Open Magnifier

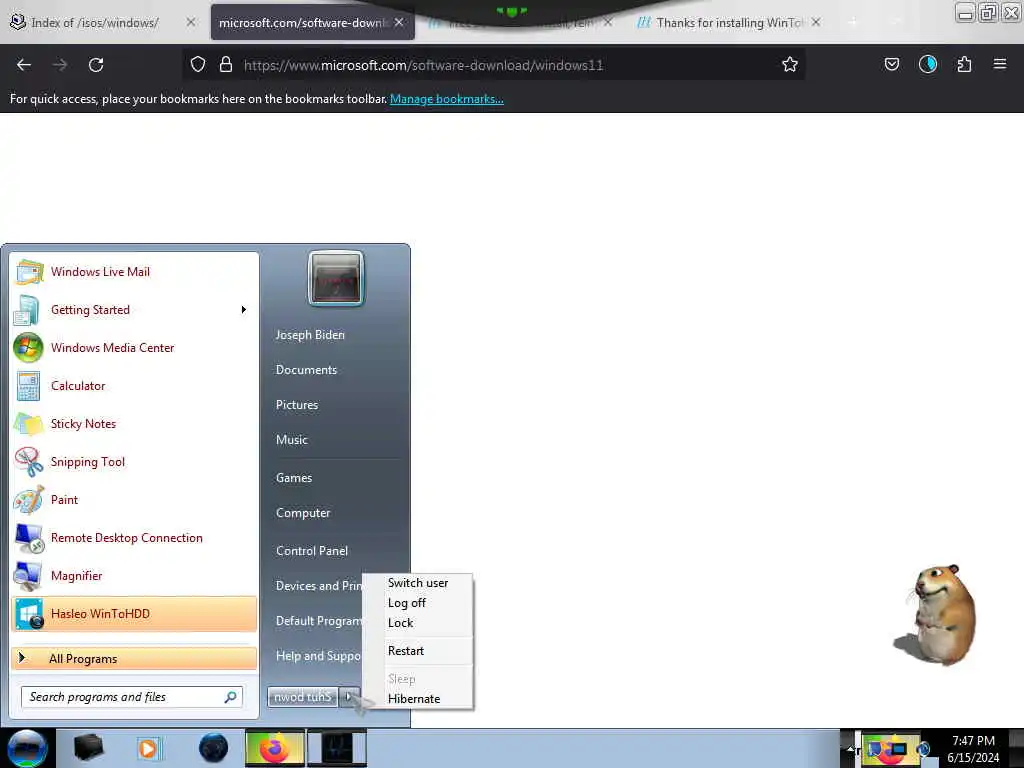pyautogui.click(x=134, y=575)
